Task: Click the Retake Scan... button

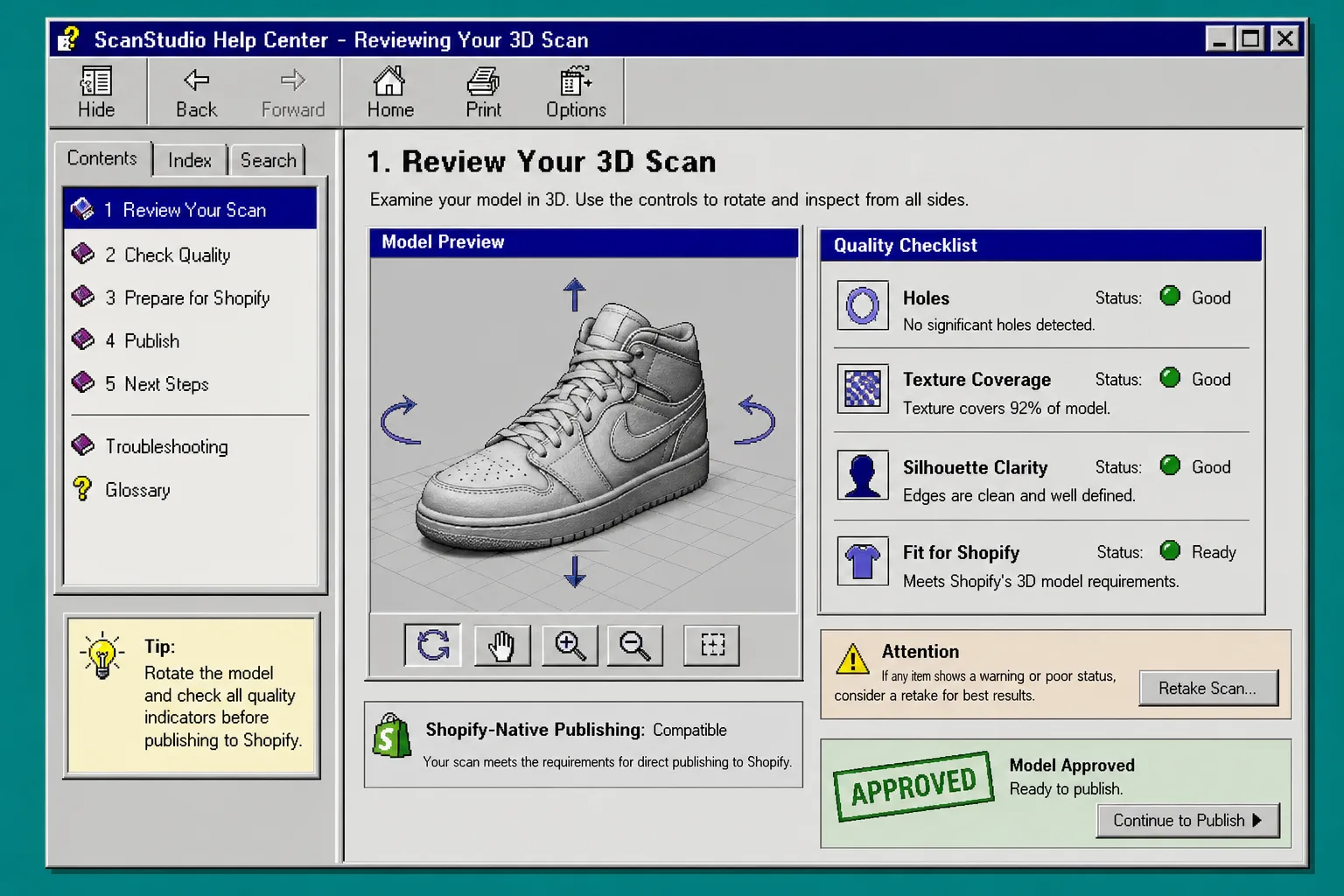Action: [x=1208, y=688]
